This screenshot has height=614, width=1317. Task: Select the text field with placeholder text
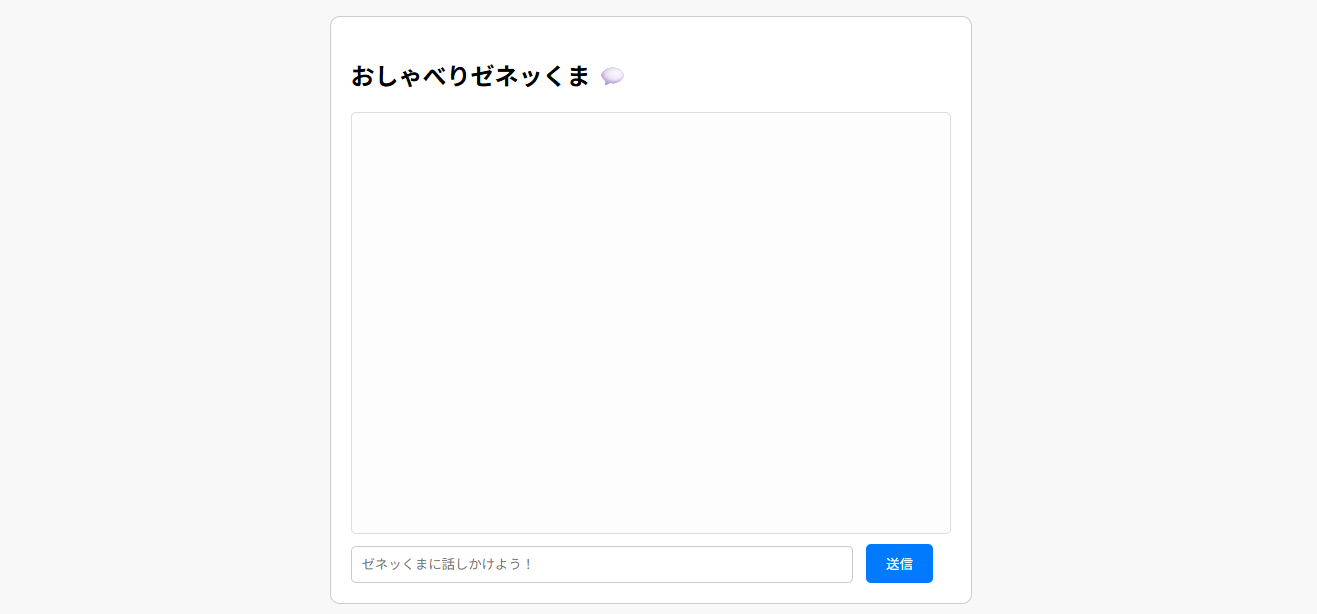point(601,563)
